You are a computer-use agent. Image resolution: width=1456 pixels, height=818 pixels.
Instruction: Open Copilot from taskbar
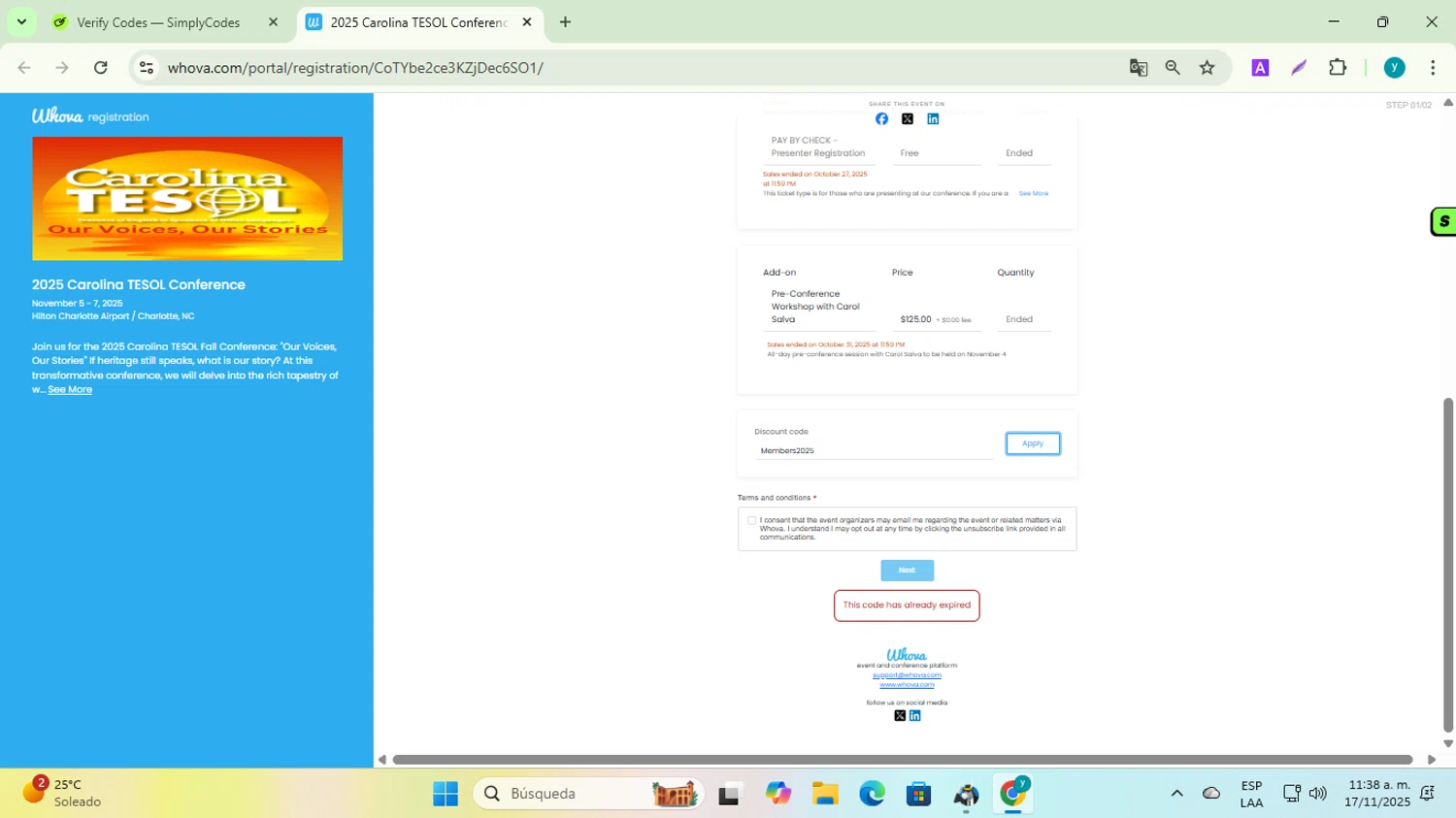click(x=778, y=794)
